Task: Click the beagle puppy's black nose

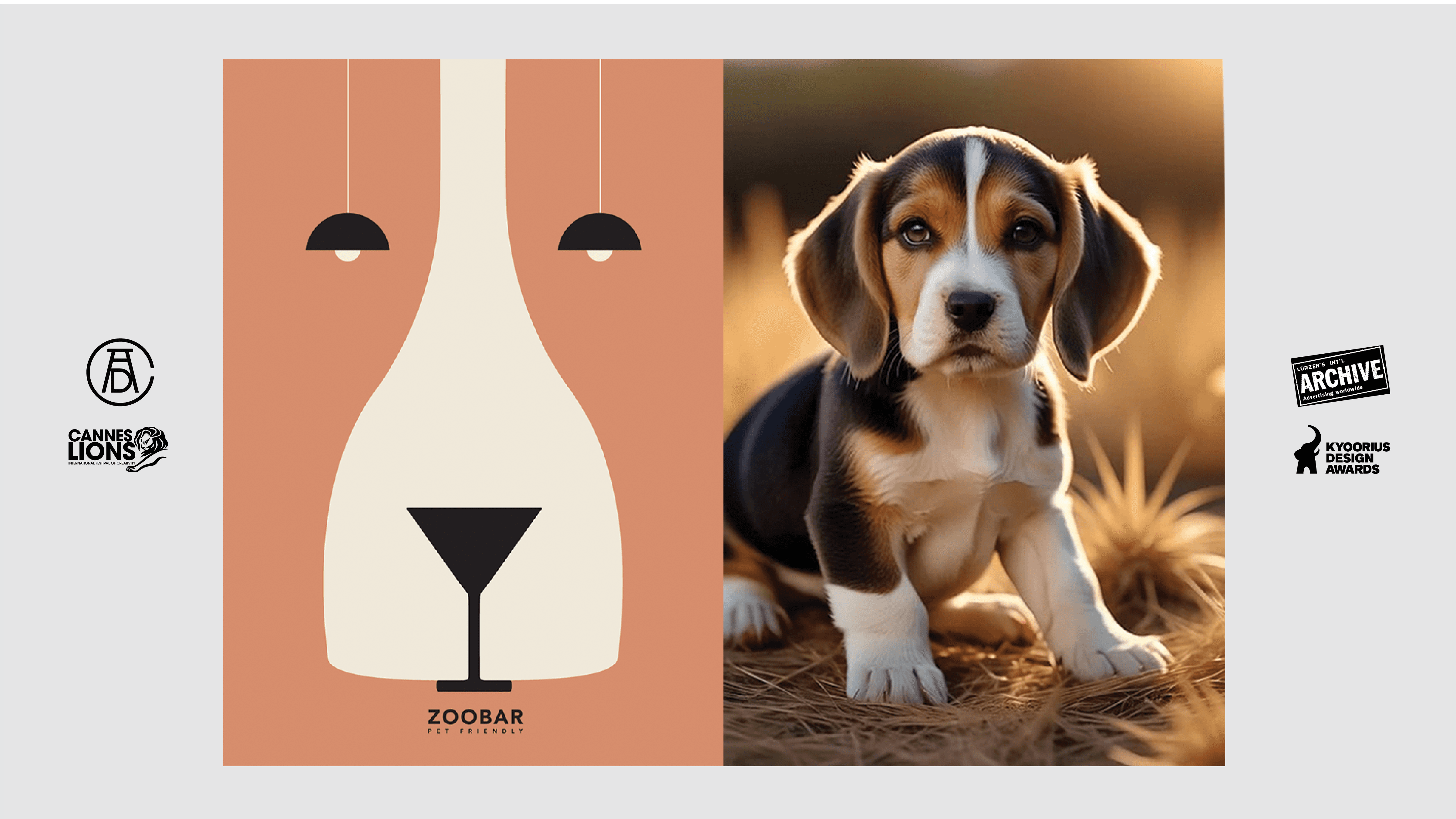Action: [970, 308]
